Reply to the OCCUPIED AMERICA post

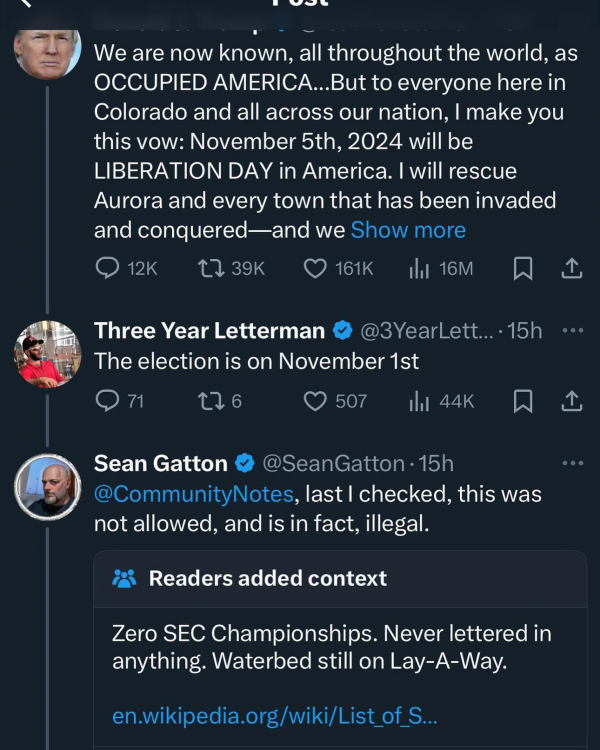tap(108, 268)
